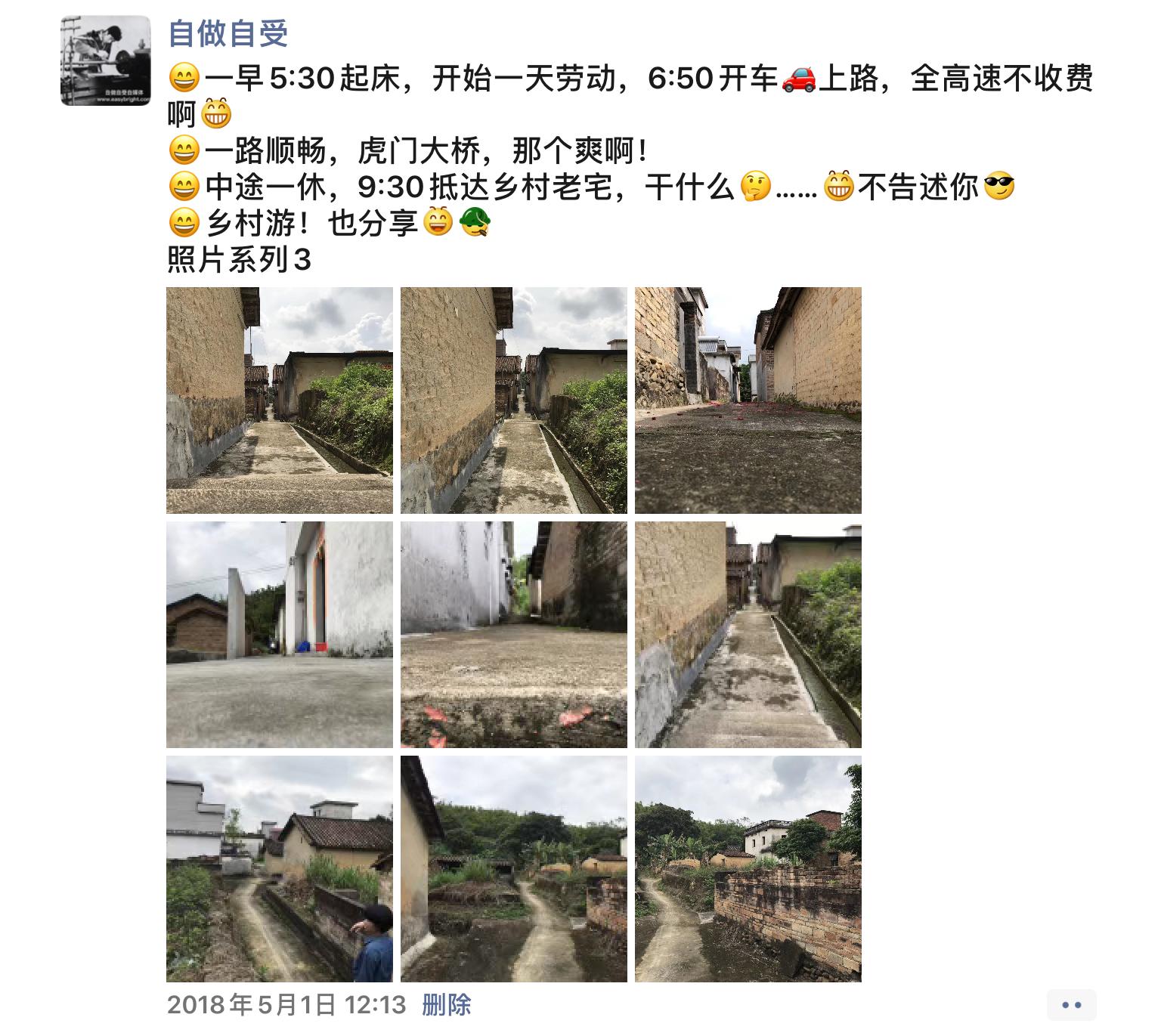This screenshot has height=1036, width=1161.
Task: Click the 自做自受 username link
Action: pyautogui.click(x=228, y=33)
